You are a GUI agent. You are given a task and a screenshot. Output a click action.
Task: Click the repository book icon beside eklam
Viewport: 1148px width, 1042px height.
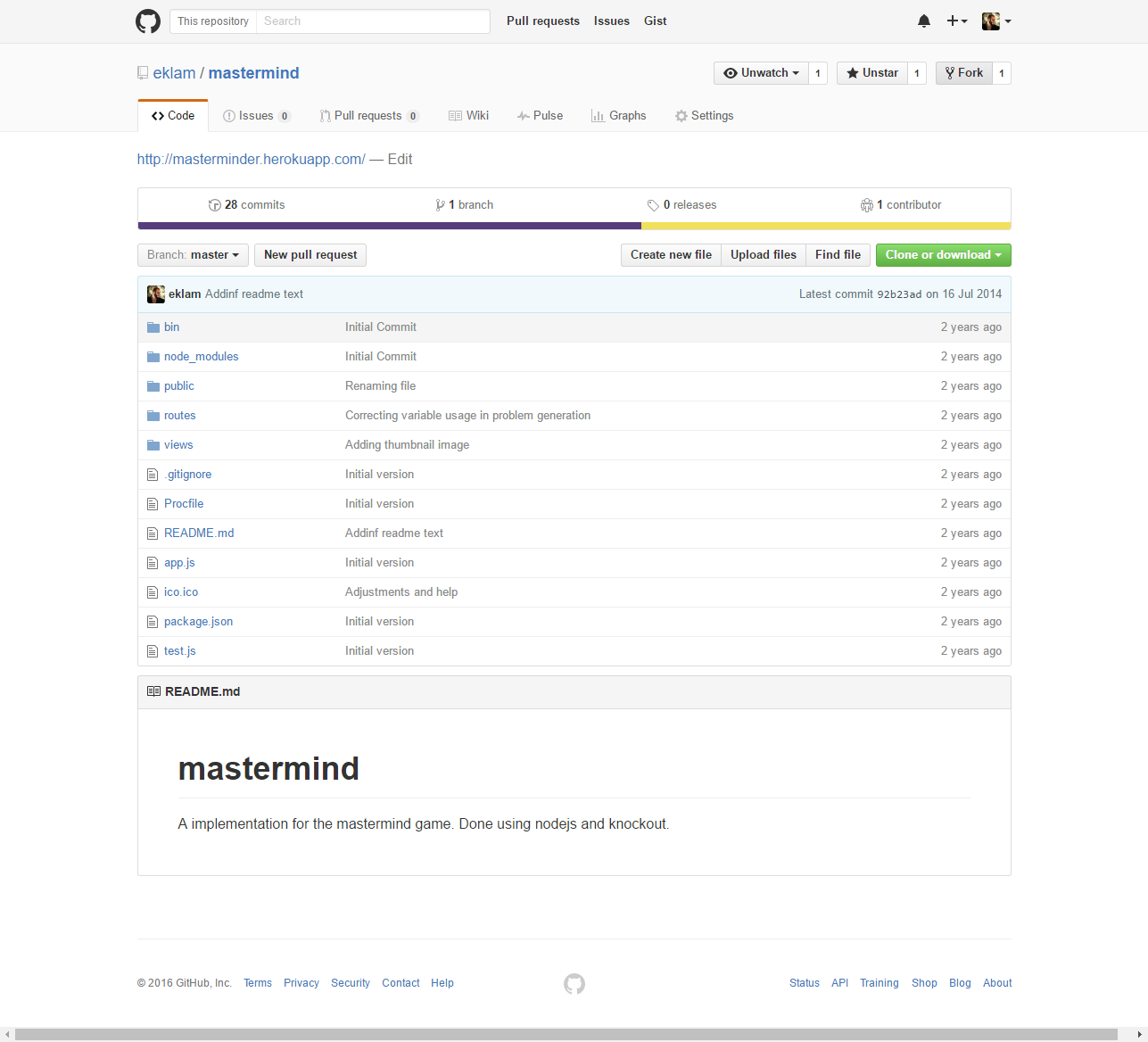(143, 73)
